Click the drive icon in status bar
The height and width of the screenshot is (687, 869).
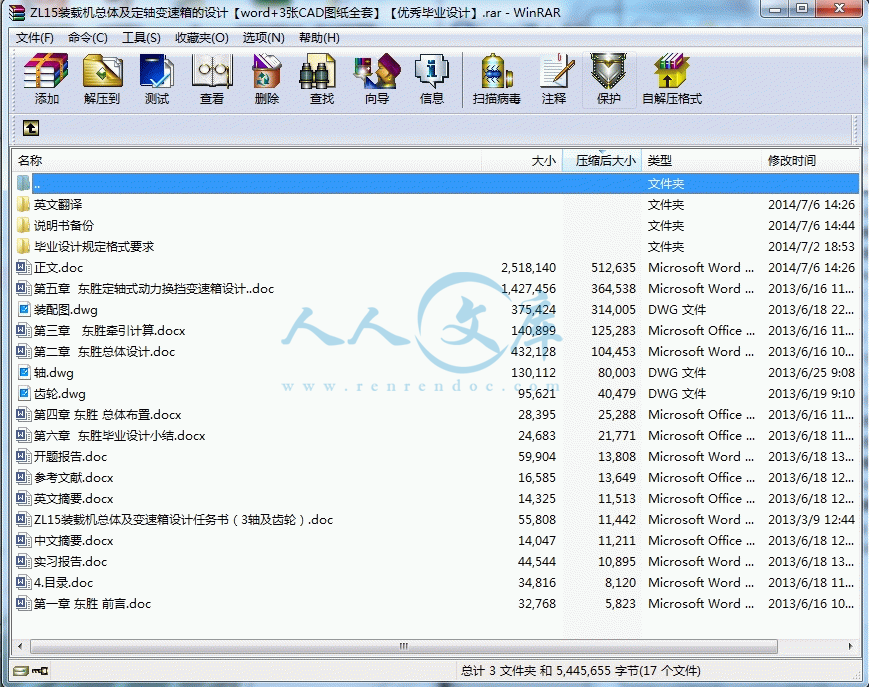21,671
